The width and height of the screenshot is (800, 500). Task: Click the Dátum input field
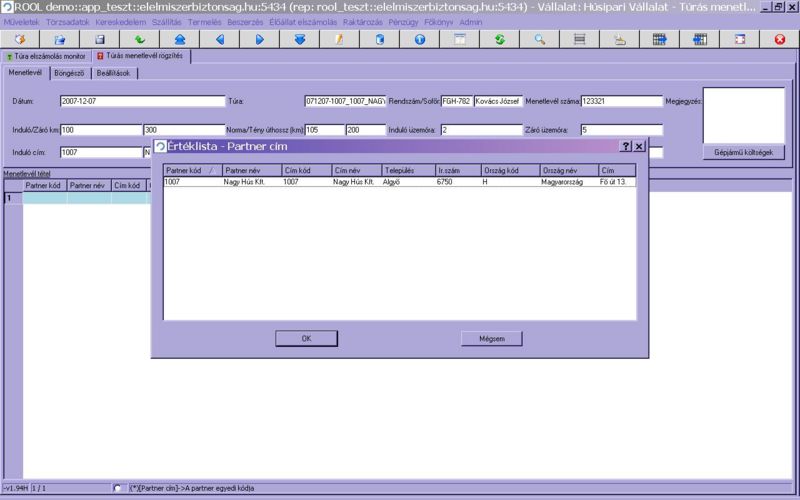tap(142, 101)
